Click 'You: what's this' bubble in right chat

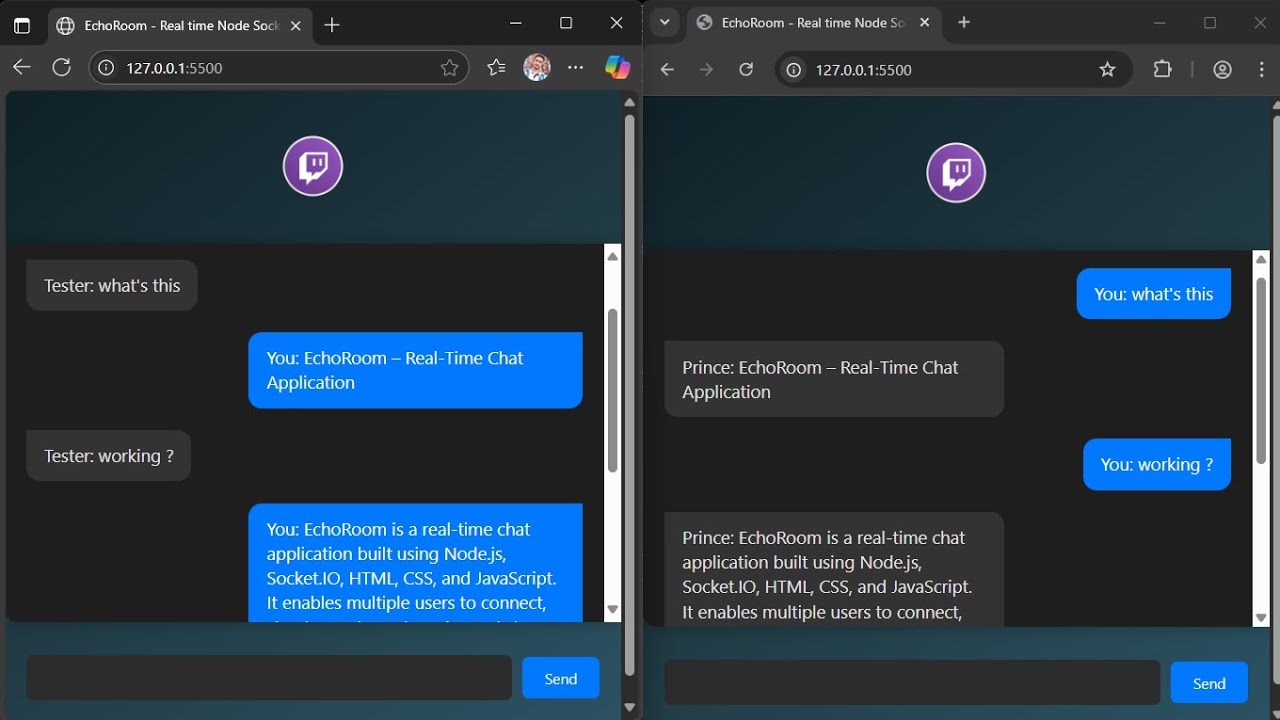pos(1154,294)
